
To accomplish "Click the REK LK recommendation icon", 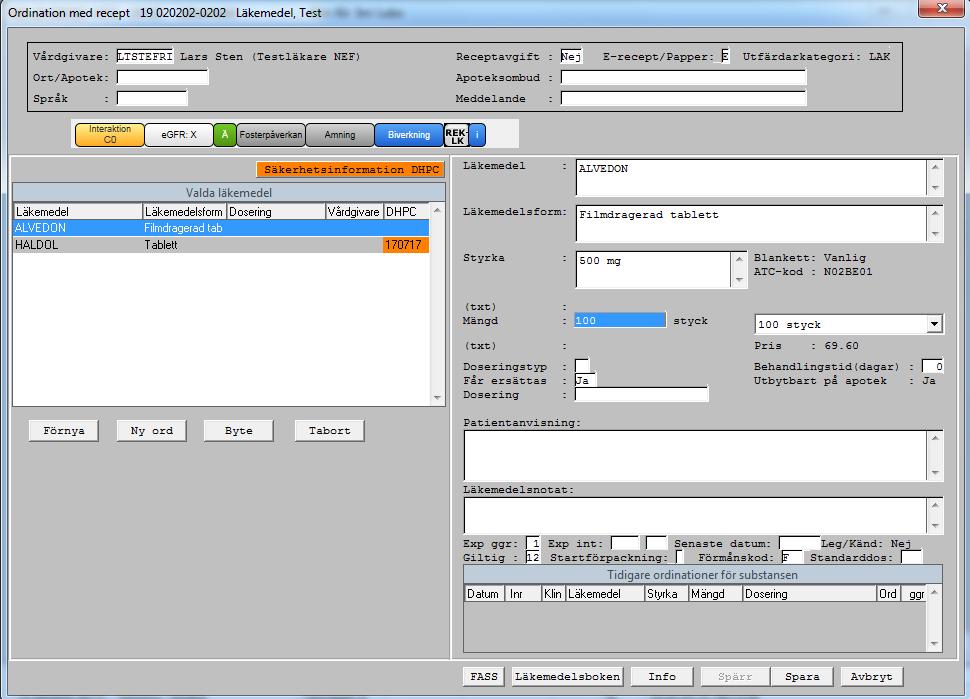I will [457, 135].
